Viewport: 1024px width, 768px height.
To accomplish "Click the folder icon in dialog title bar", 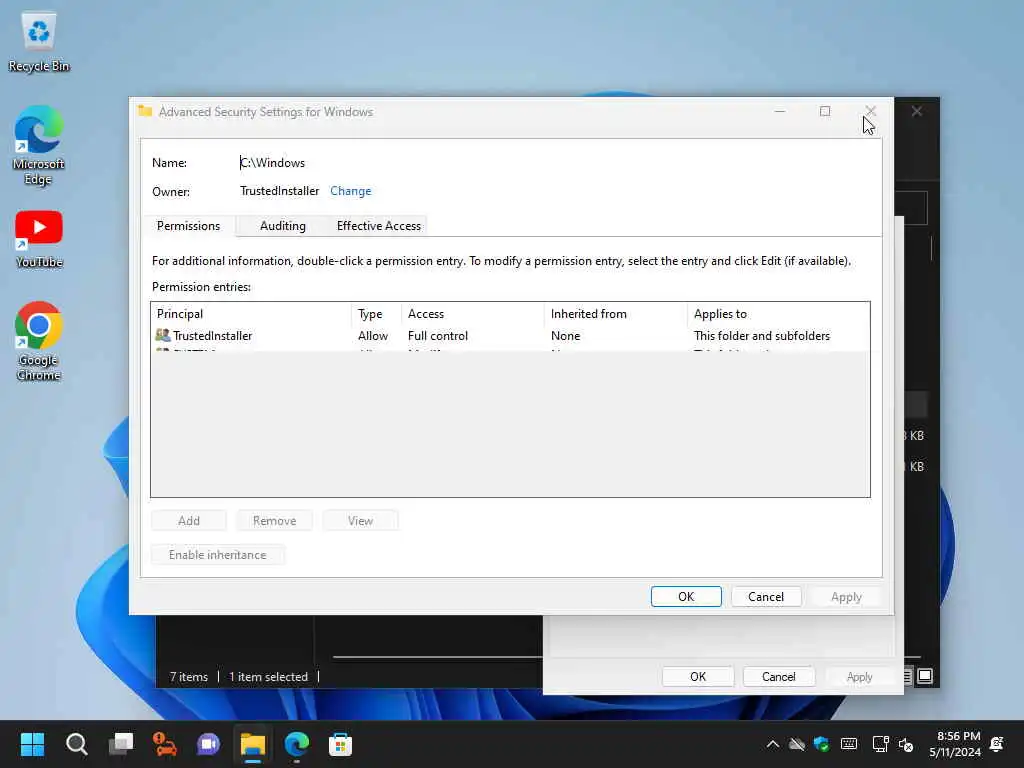I will (x=145, y=111).
